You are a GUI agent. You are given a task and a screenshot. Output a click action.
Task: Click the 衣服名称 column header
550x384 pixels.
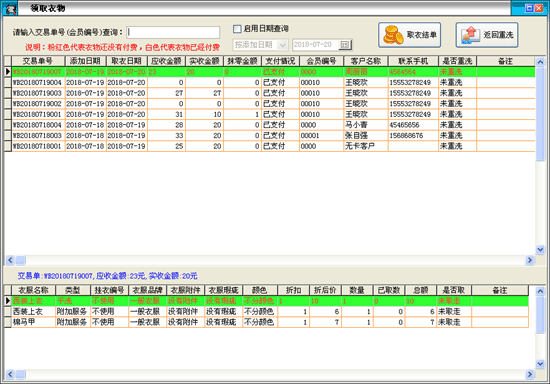(33, 290)
